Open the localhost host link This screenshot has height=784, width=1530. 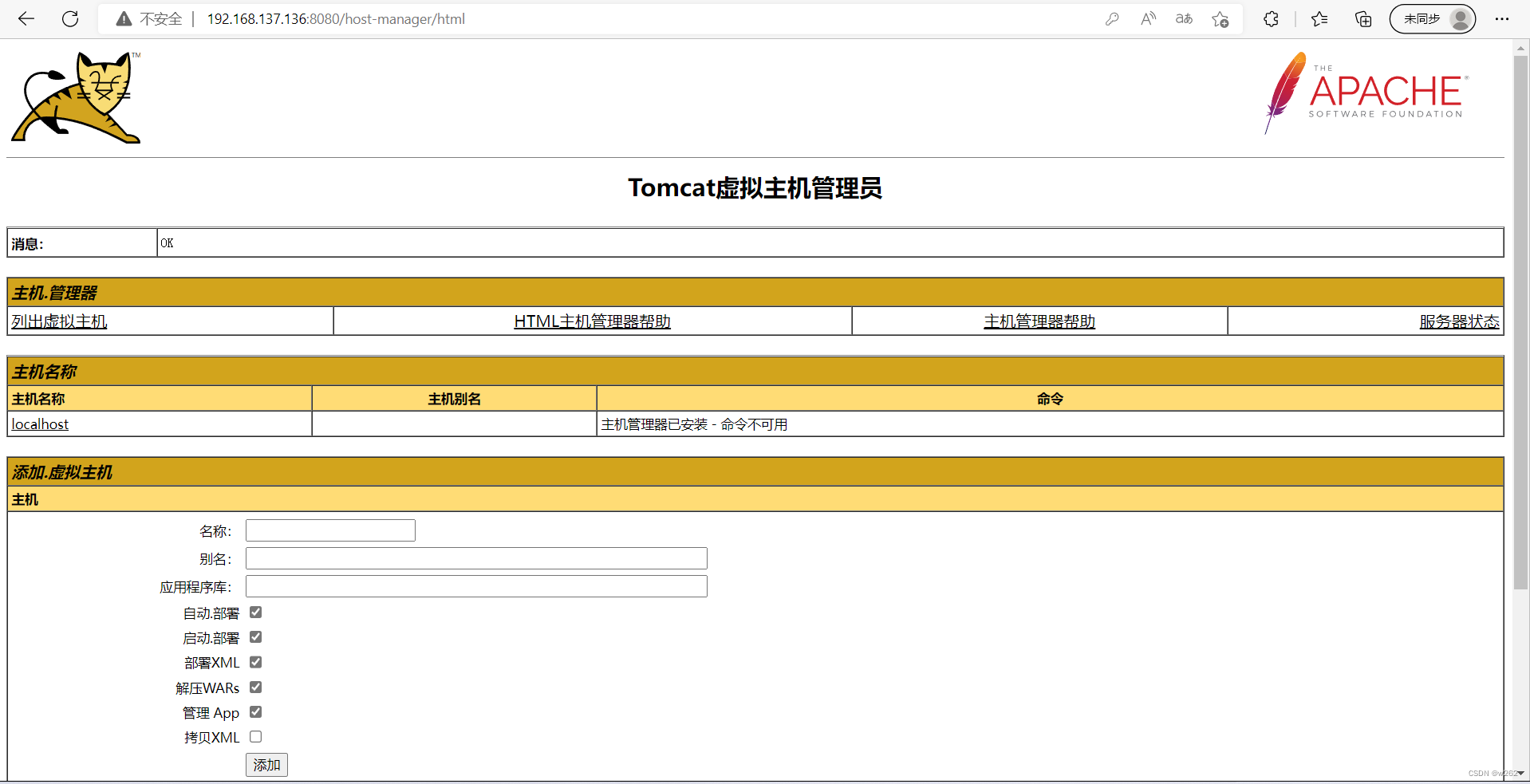click(x=40, y=424)
